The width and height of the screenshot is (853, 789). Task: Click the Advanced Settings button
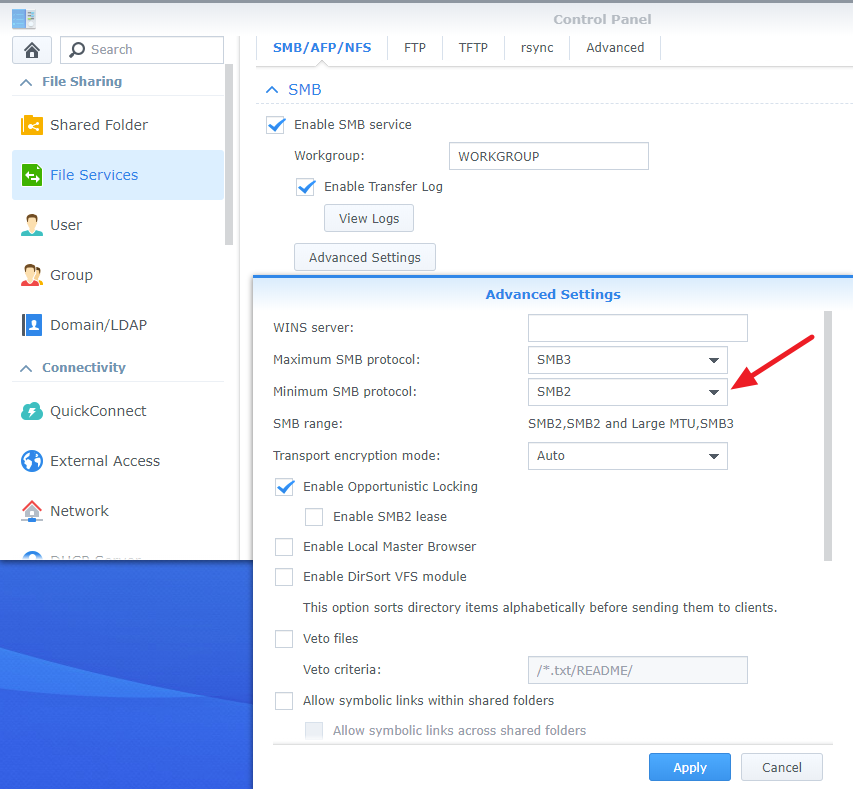pyautogui.click(x=364, y=257)
